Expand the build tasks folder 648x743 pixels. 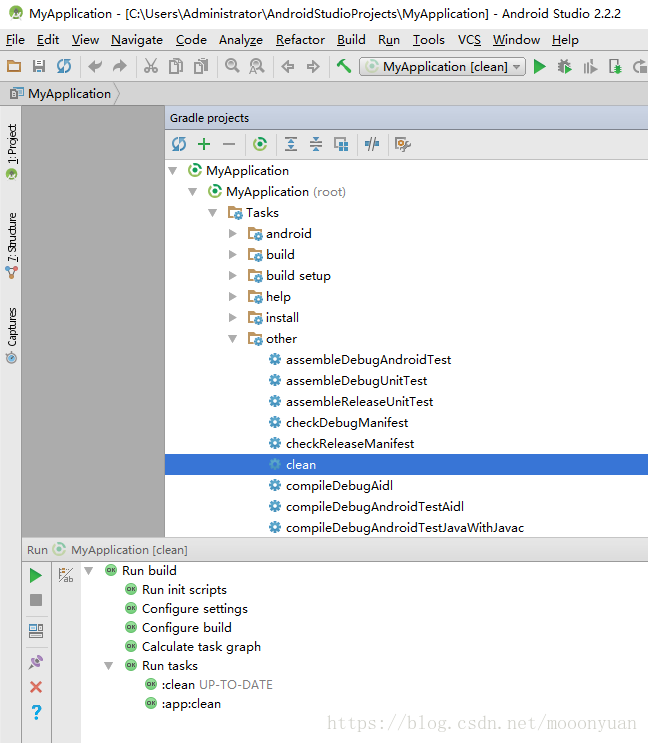coord(233,254)
